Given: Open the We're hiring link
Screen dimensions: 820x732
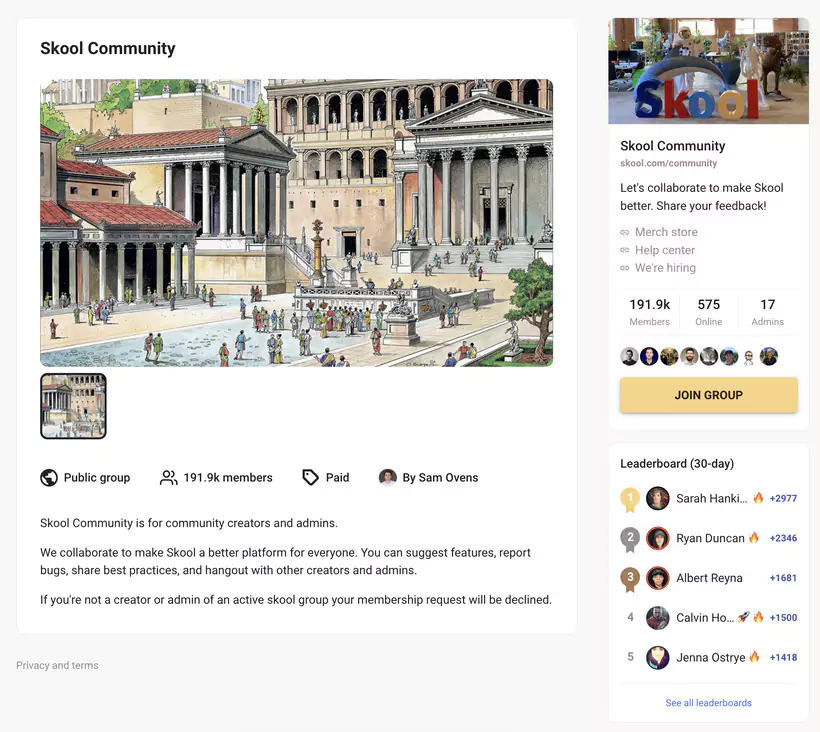Looking at the screenshot, I should click(x=665, y=268).
